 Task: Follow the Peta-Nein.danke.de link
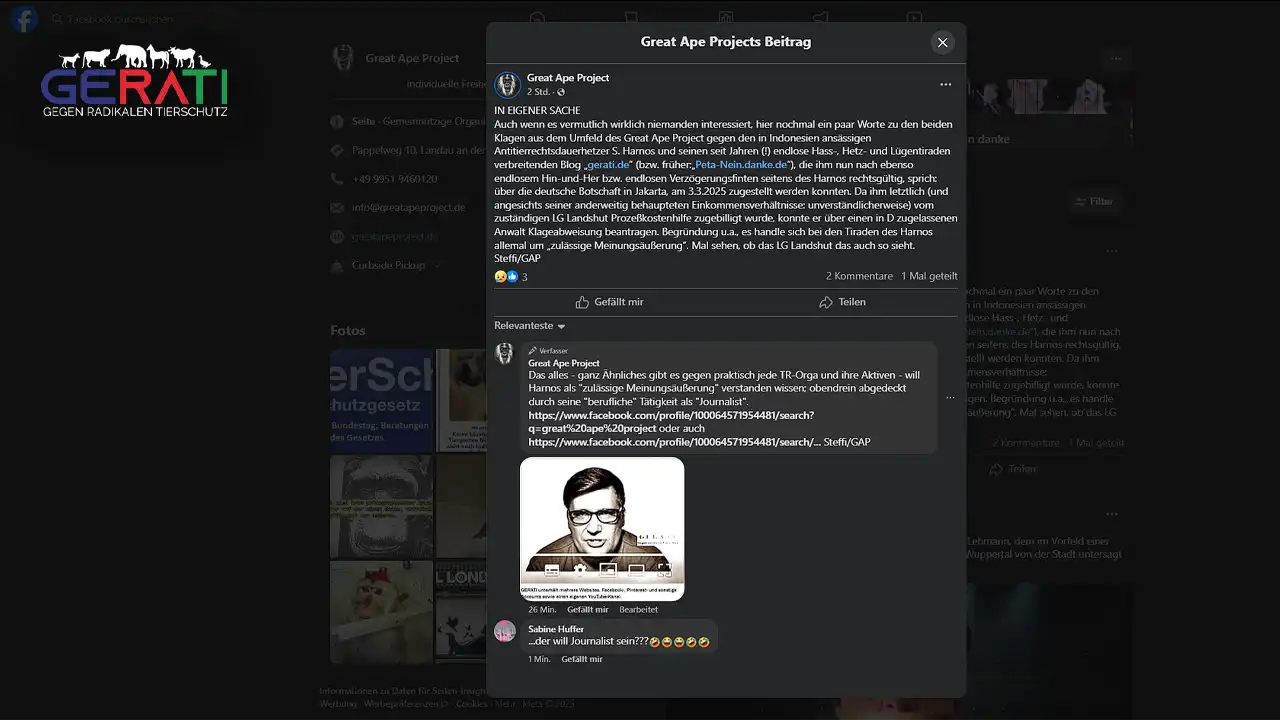pyautogui.click(x=739, y=164)
